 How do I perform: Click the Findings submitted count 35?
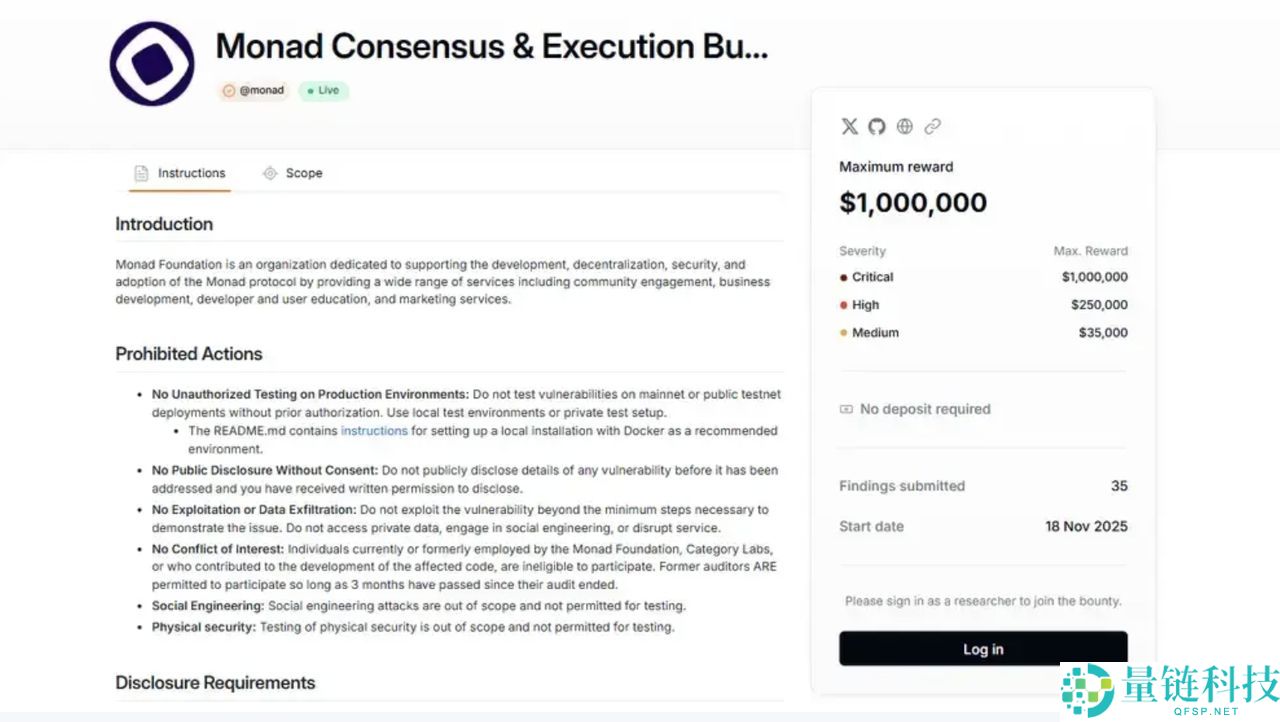point(1119,486)
